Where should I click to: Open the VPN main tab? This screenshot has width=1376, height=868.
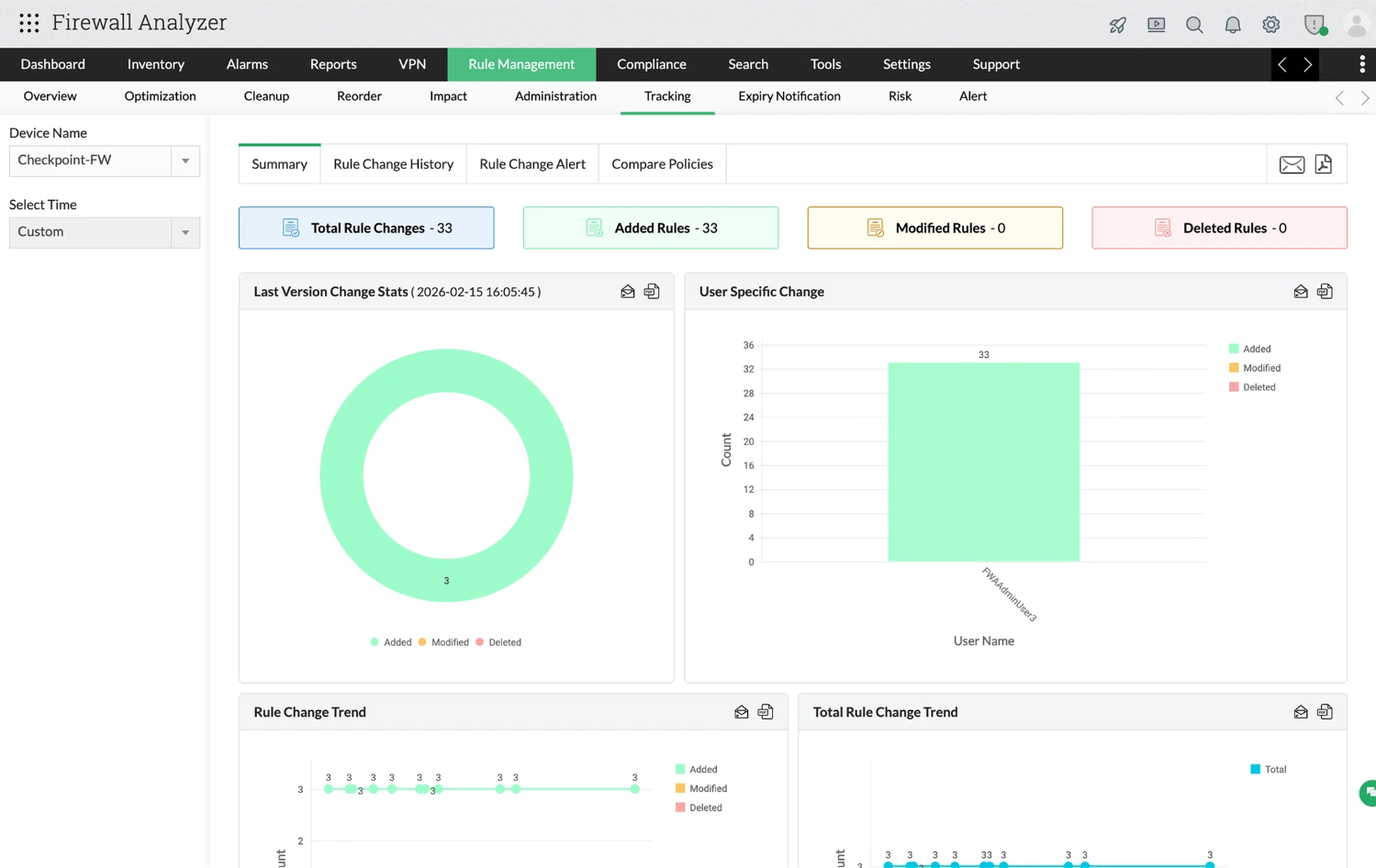coord(412,64)
